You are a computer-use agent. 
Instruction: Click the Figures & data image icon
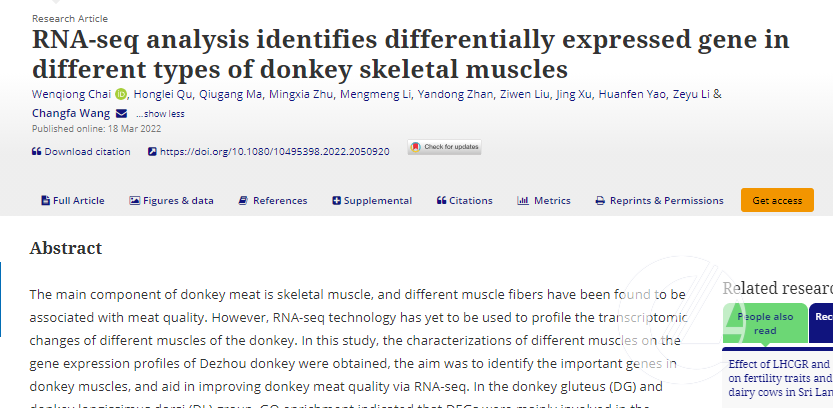click(134, 201)
